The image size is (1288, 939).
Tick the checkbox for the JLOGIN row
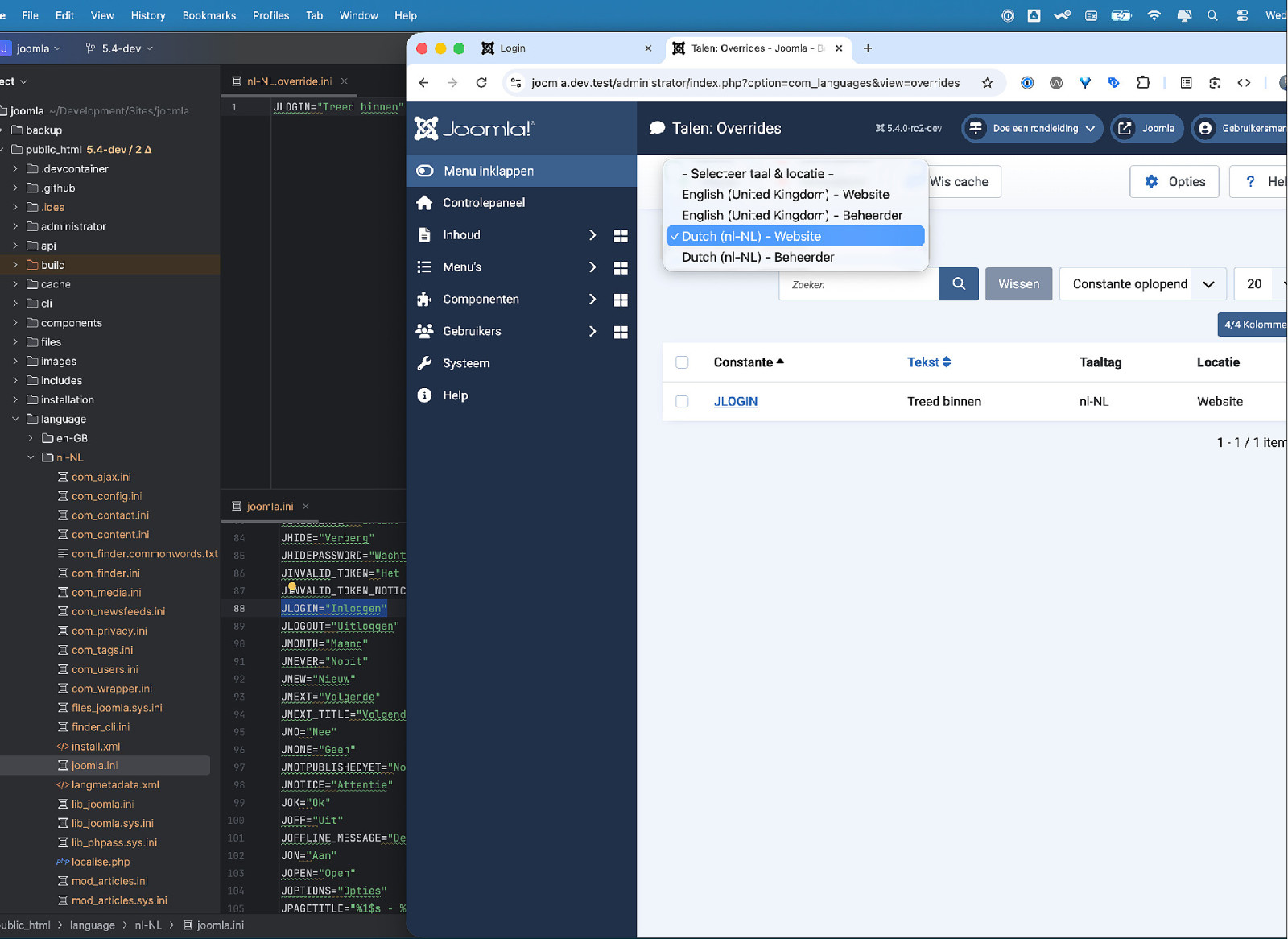click(x=682, y=401)
